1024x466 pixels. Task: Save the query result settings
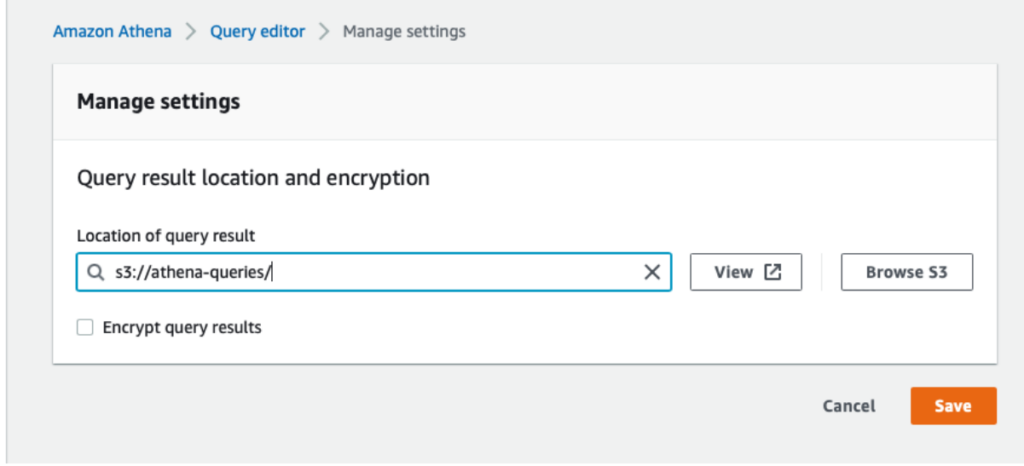tap(953, 406)
